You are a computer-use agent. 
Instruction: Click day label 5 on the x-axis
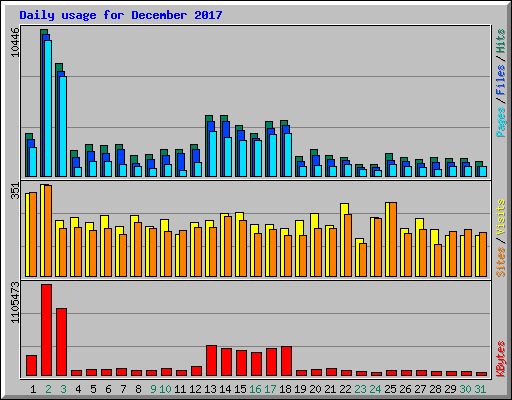coord(93,389)
